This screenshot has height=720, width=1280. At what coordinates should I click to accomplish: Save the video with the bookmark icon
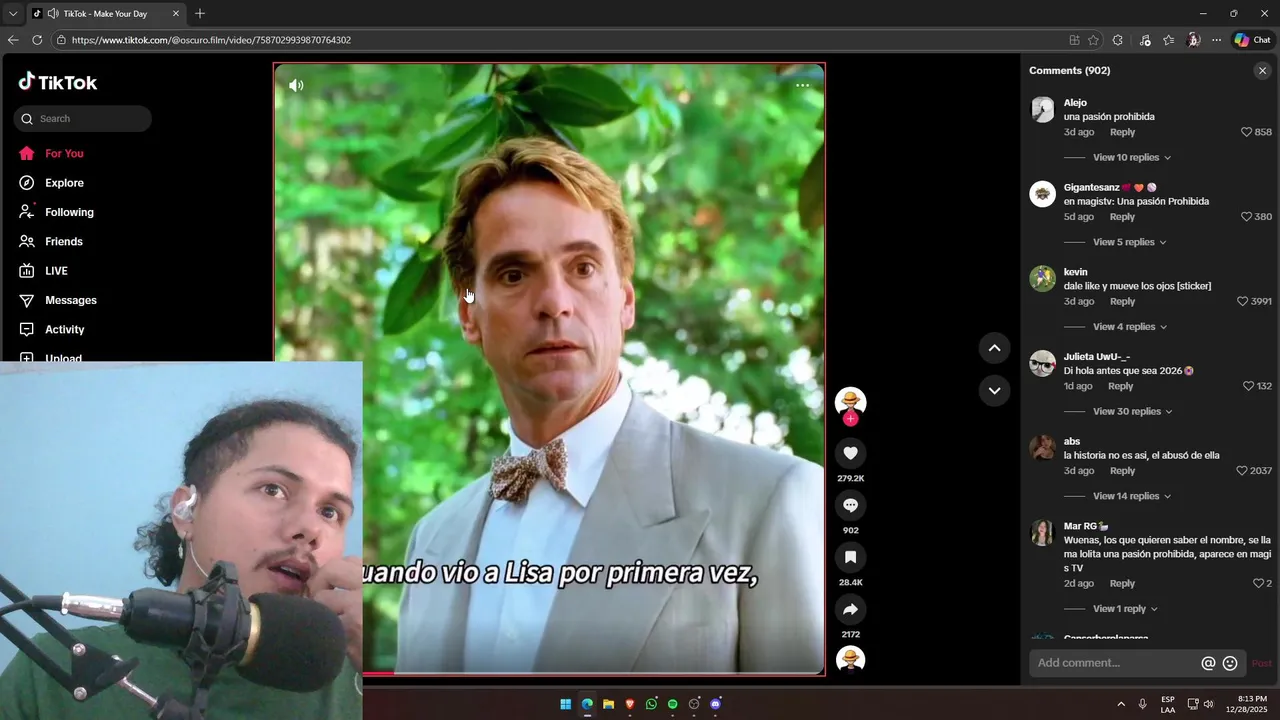coord(850,557)
